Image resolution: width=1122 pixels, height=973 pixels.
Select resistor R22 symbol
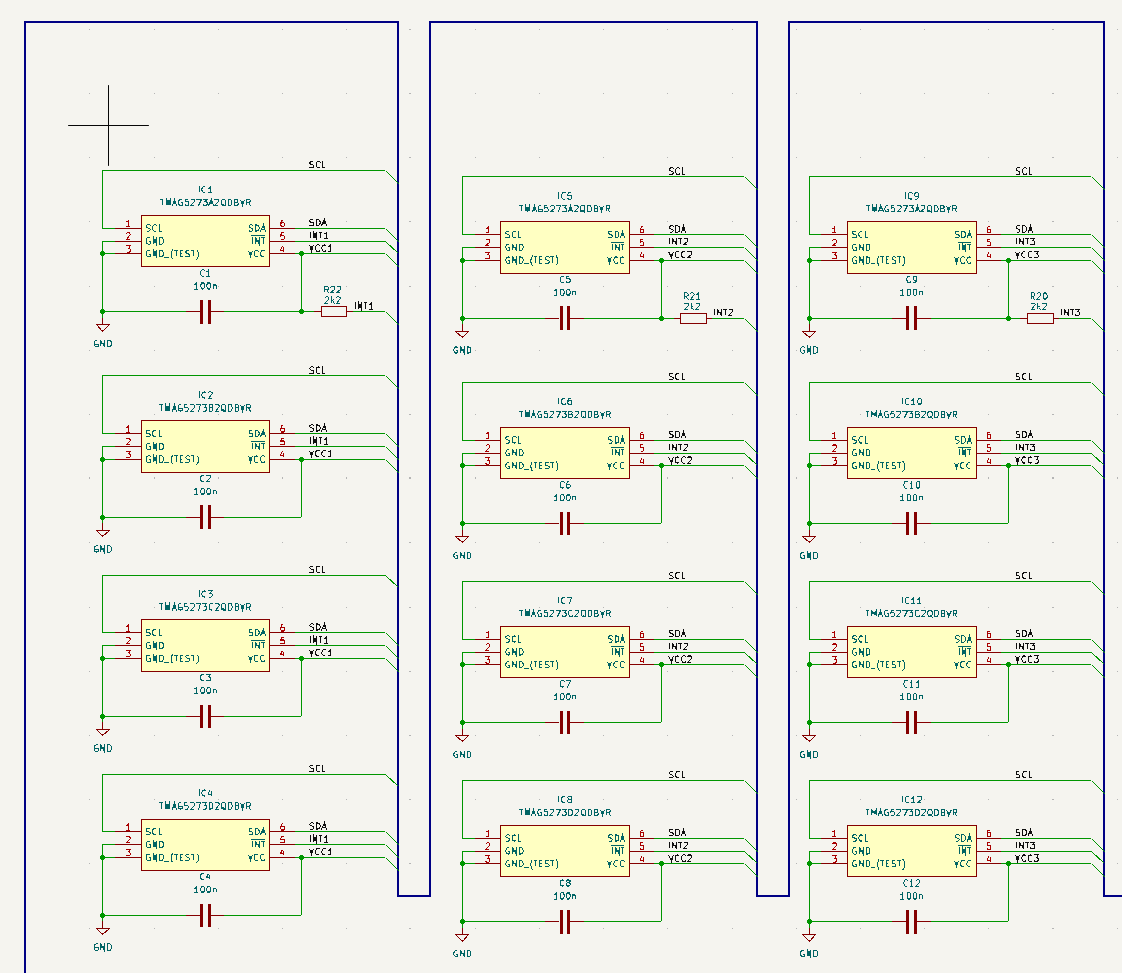pyautogui.click(x=334, y=312)
